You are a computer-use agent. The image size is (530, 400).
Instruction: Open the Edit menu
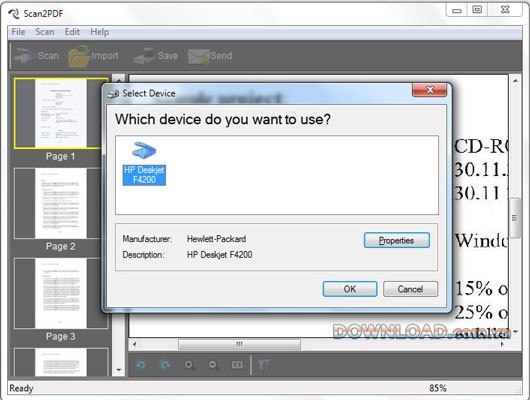pos(72,32)
